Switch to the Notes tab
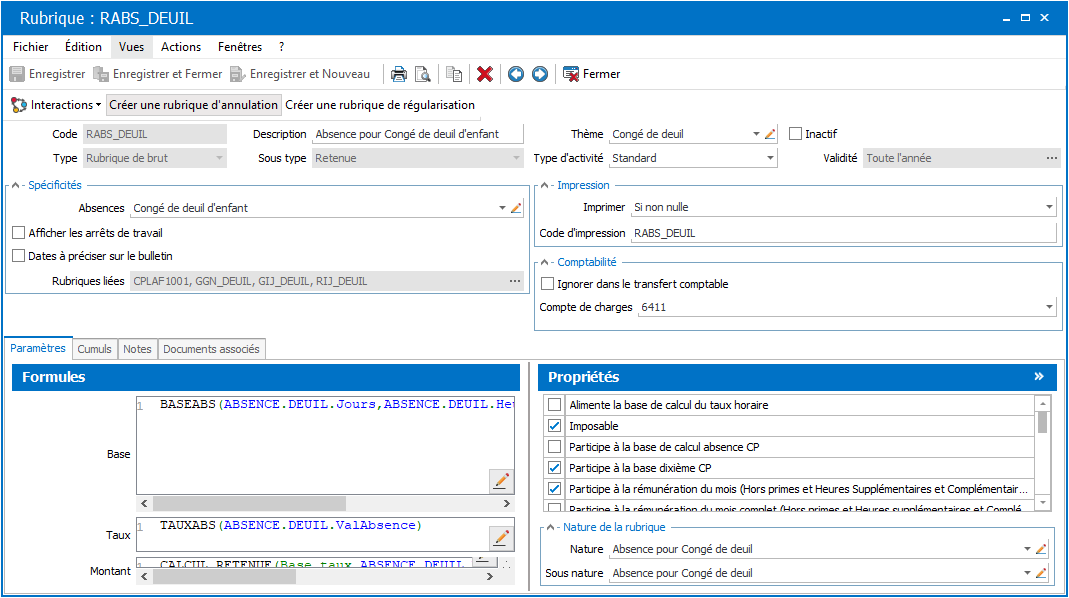1069x598 pixels. click(137, 349)
